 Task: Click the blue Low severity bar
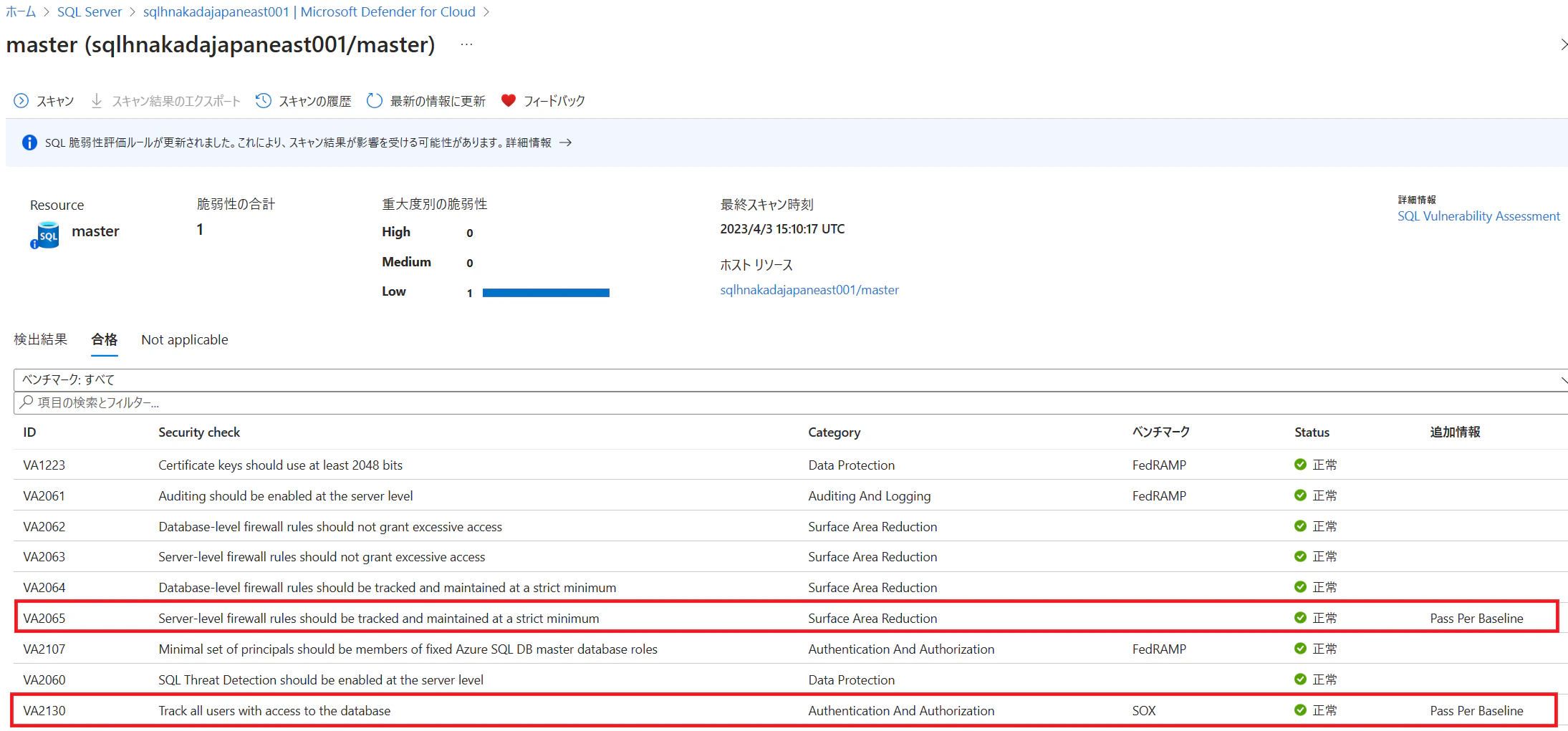tap(546, 293)
